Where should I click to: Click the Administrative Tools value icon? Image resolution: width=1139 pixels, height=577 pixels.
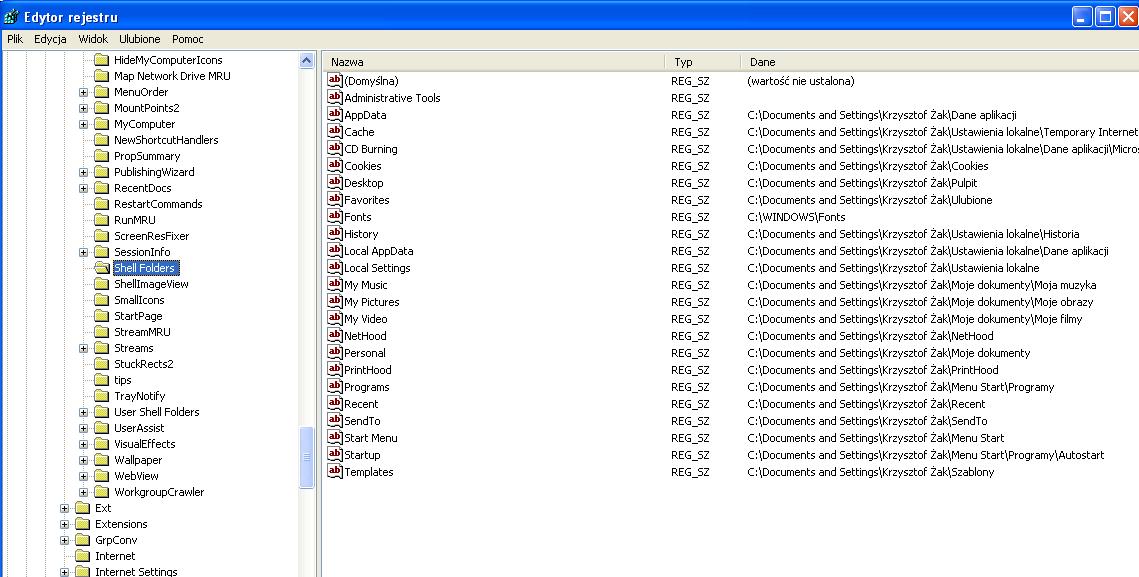(335, 97)
